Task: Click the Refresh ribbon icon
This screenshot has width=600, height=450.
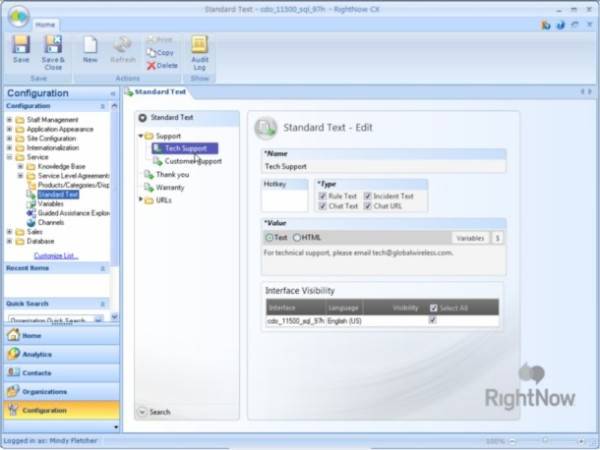Action: 123,49
